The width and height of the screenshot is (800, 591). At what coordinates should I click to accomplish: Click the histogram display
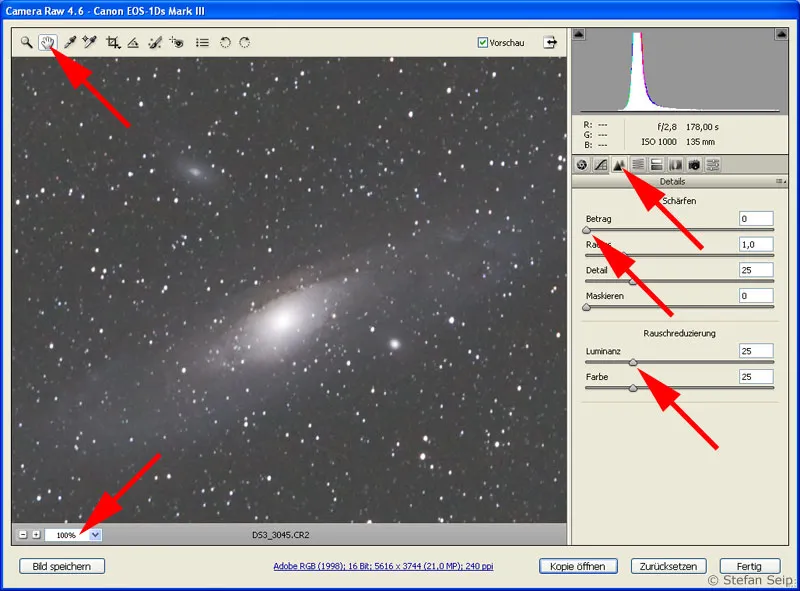[680, 71]
